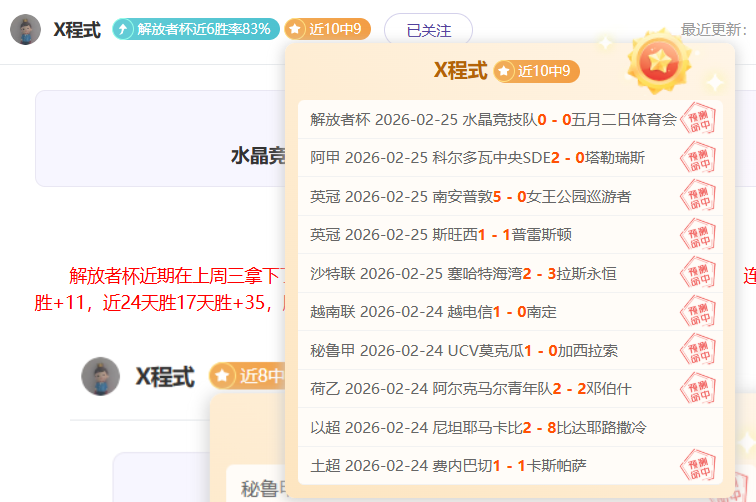Select the 尼坦耶马卡比 2-8 比达耶路撒冷 row
The height and width of the screenshot is (502, 756).
pos(478,427)
